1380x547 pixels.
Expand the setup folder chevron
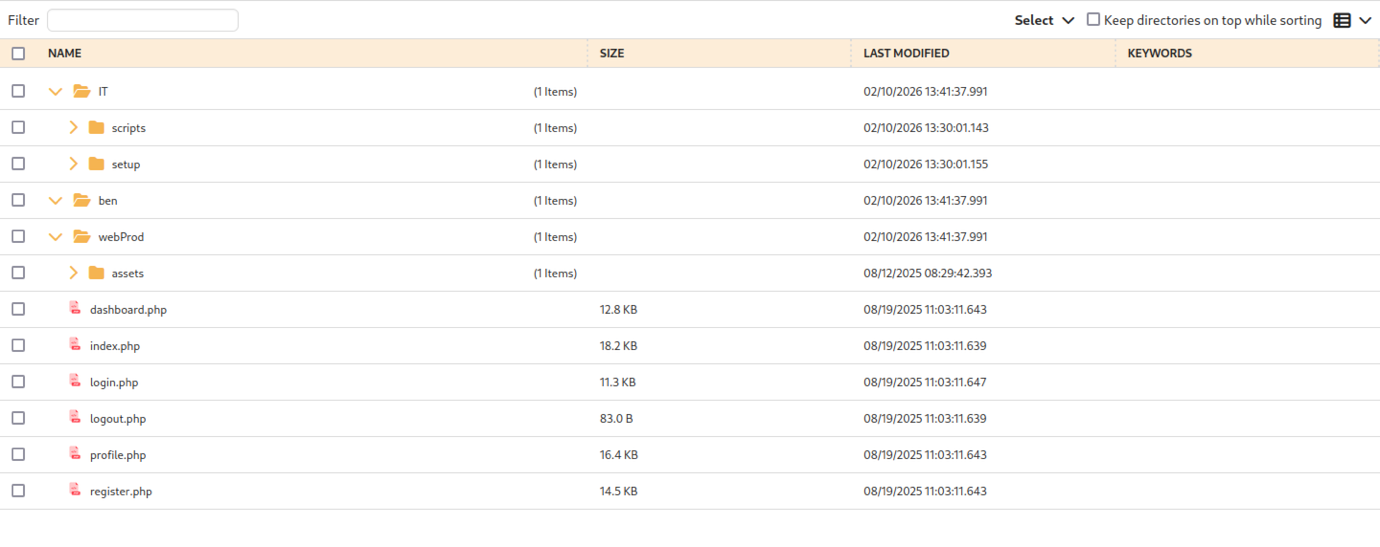coord(73,164)
